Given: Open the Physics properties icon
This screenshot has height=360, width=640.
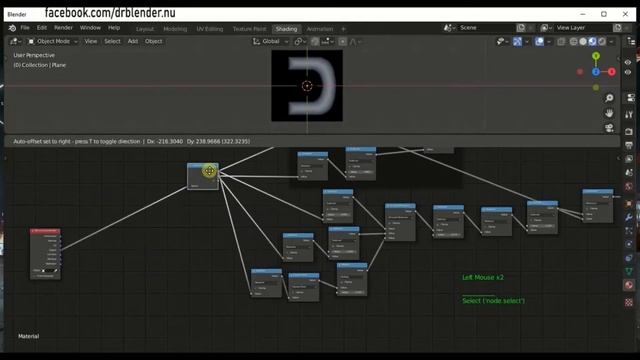Looking at the screenshot, I should [629, 244].
